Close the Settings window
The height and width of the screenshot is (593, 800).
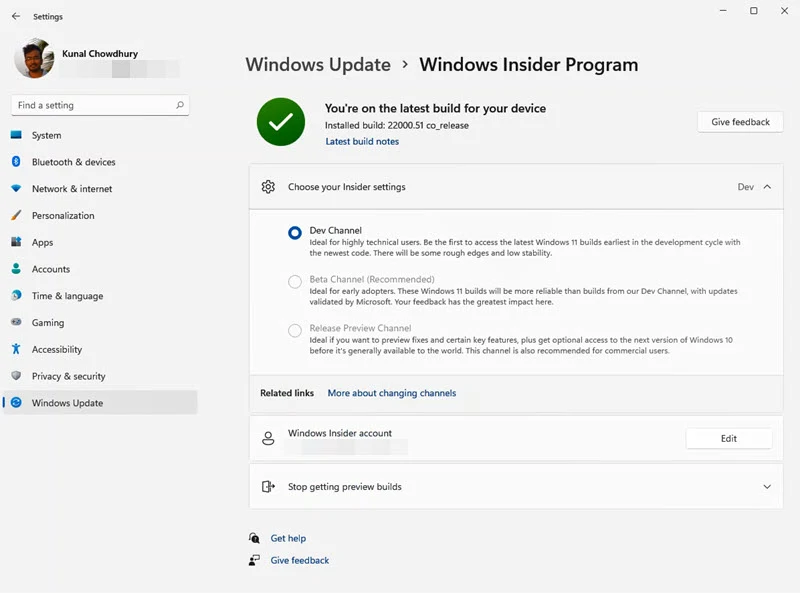[784, 11]
